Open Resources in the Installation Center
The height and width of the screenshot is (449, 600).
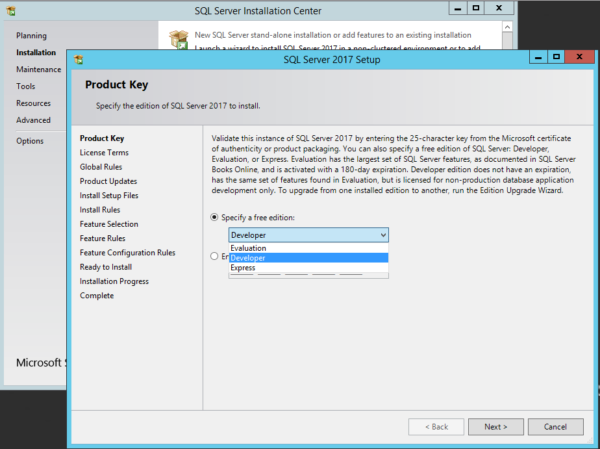click(33, 103)
